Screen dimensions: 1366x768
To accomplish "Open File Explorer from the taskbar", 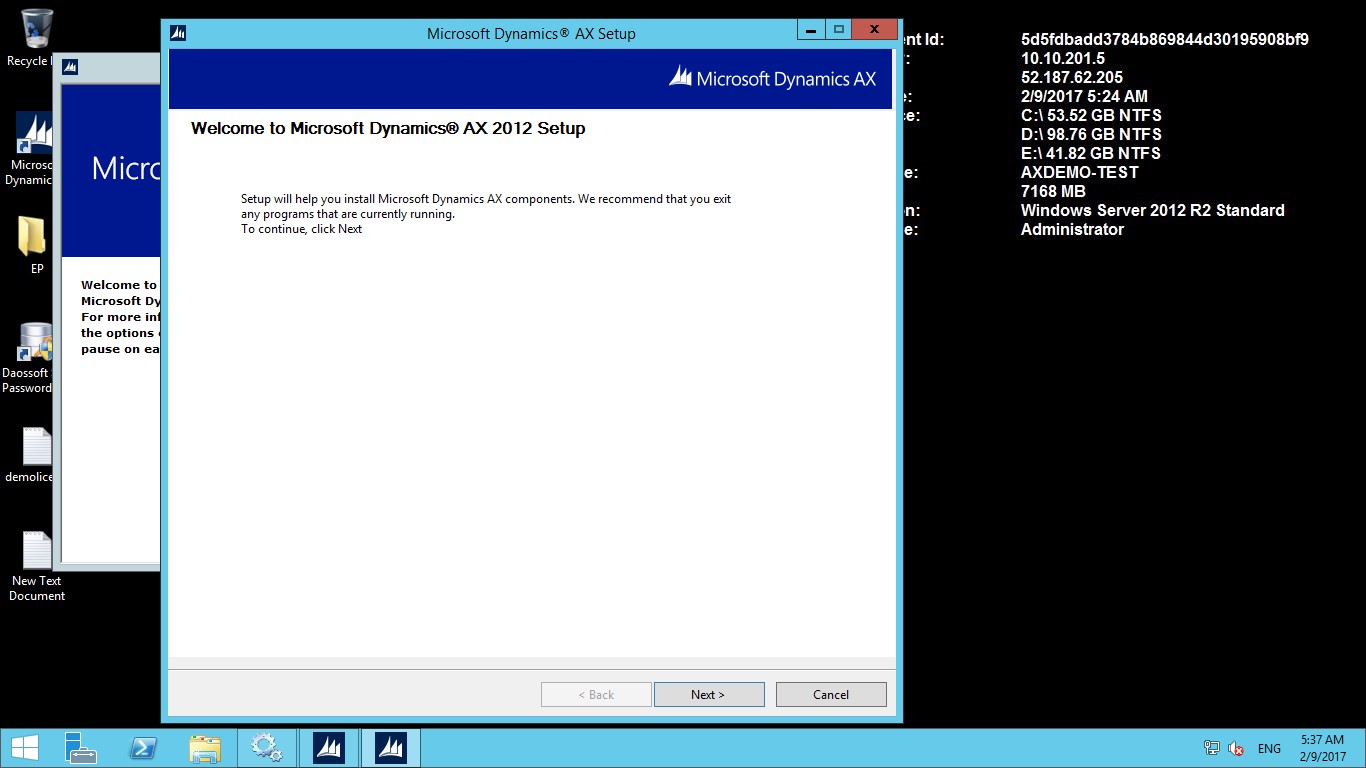I will point(204,748).
